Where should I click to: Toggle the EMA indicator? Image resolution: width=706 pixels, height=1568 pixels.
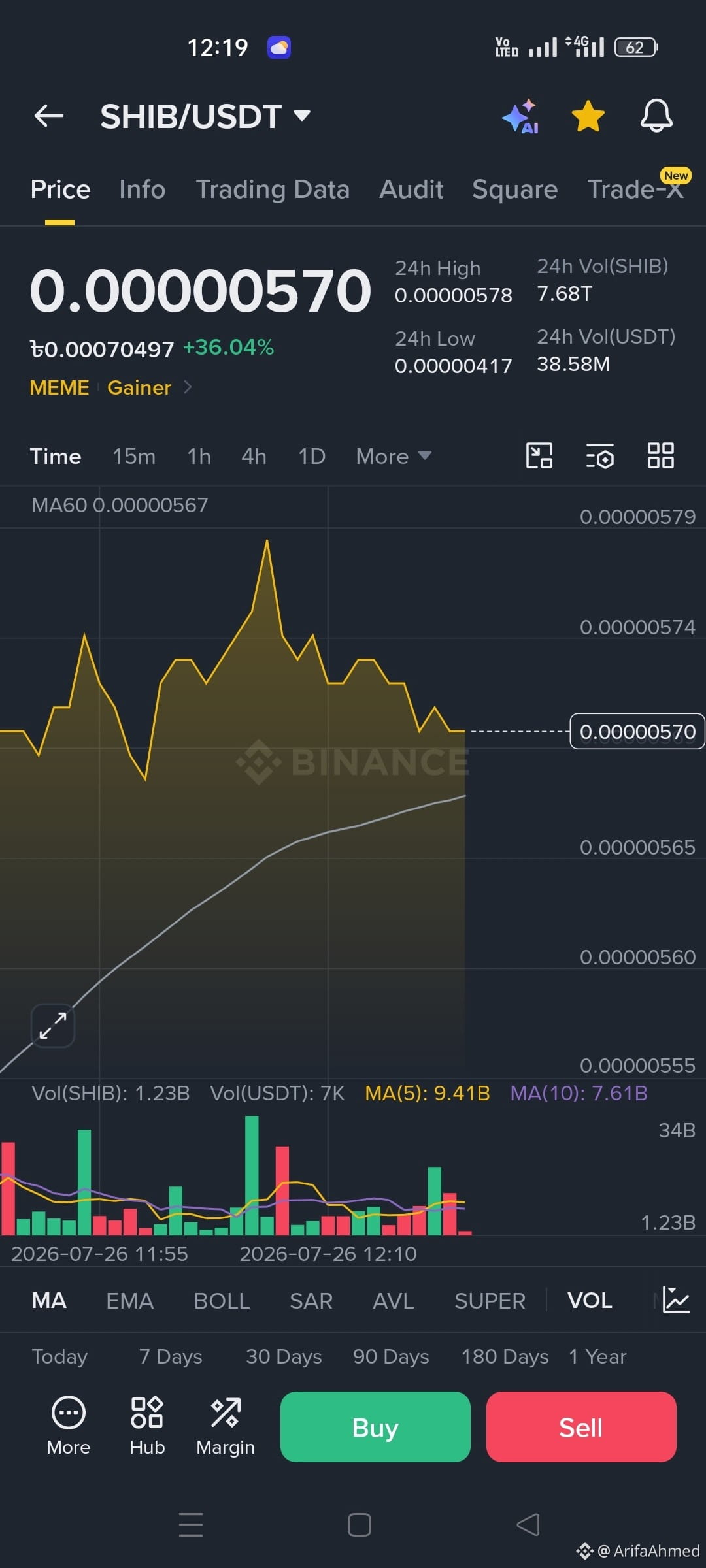(129, 1300)
